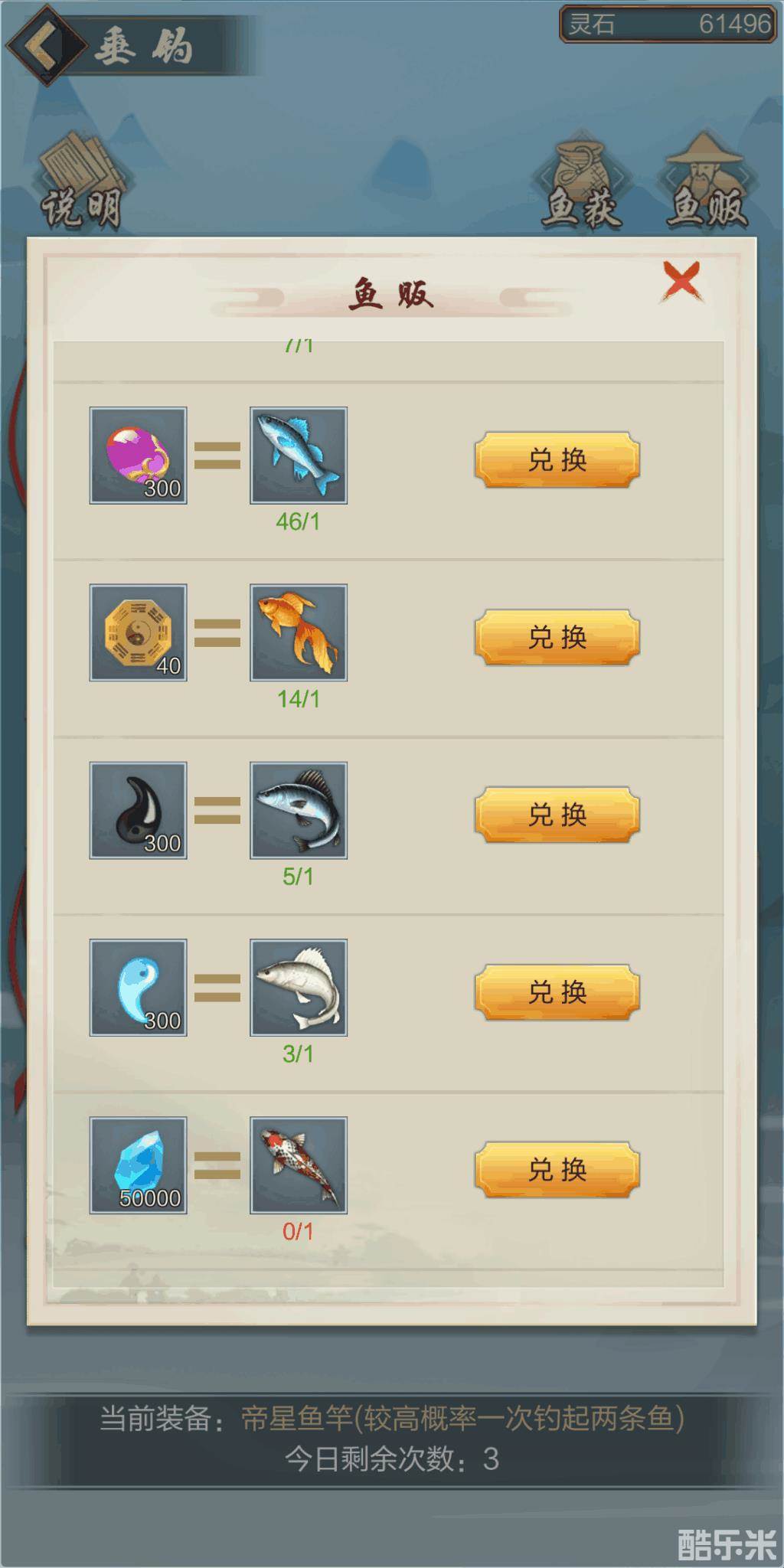
Task: Select the white fish showing 3/1
Action: click(x=299, y=988)
